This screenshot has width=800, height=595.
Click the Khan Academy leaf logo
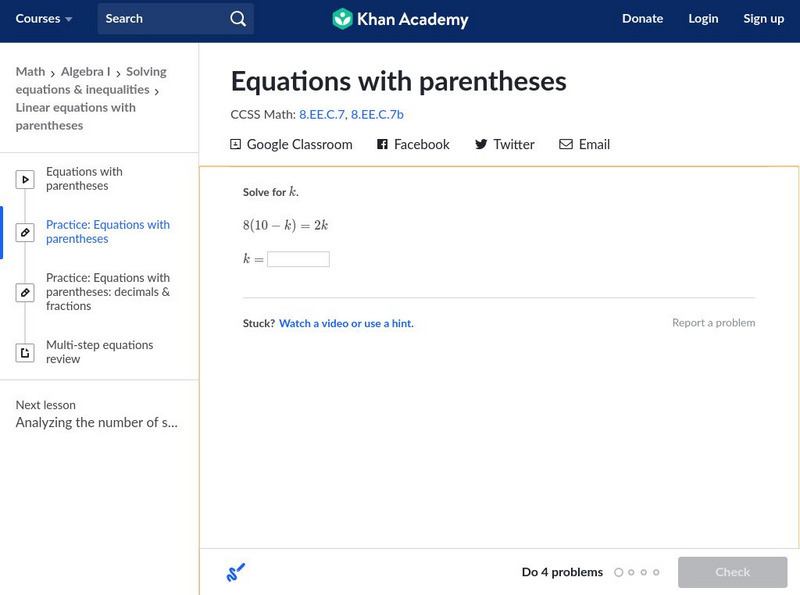(x=344, y=18)
